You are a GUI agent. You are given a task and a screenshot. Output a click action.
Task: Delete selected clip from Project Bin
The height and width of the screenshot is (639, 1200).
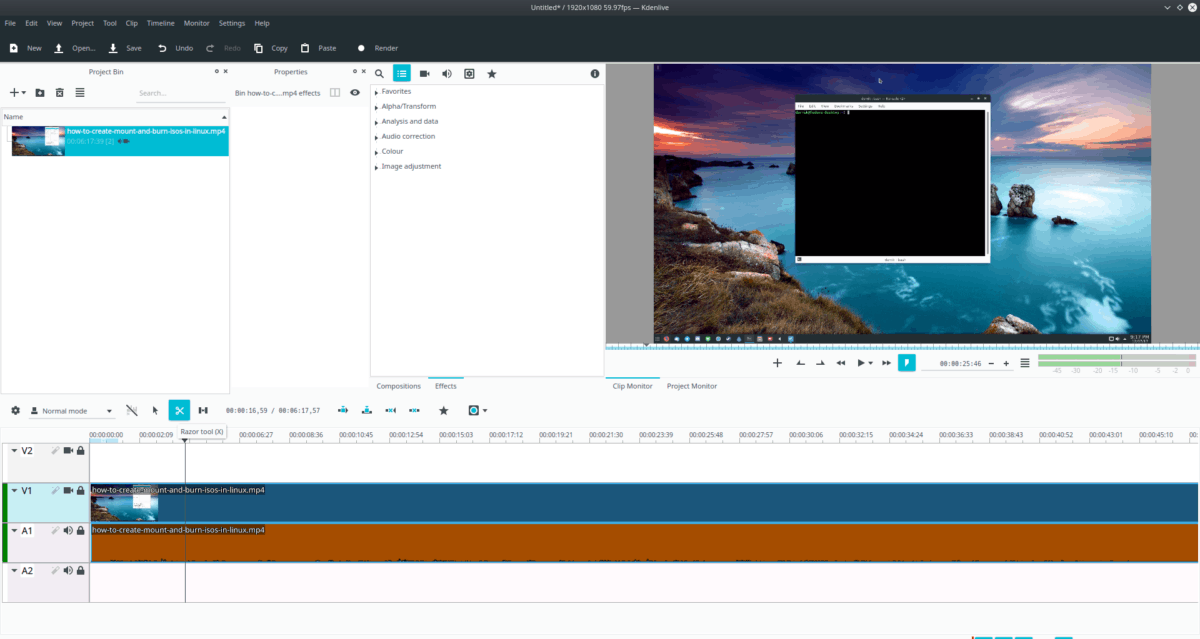coord(59,93)
